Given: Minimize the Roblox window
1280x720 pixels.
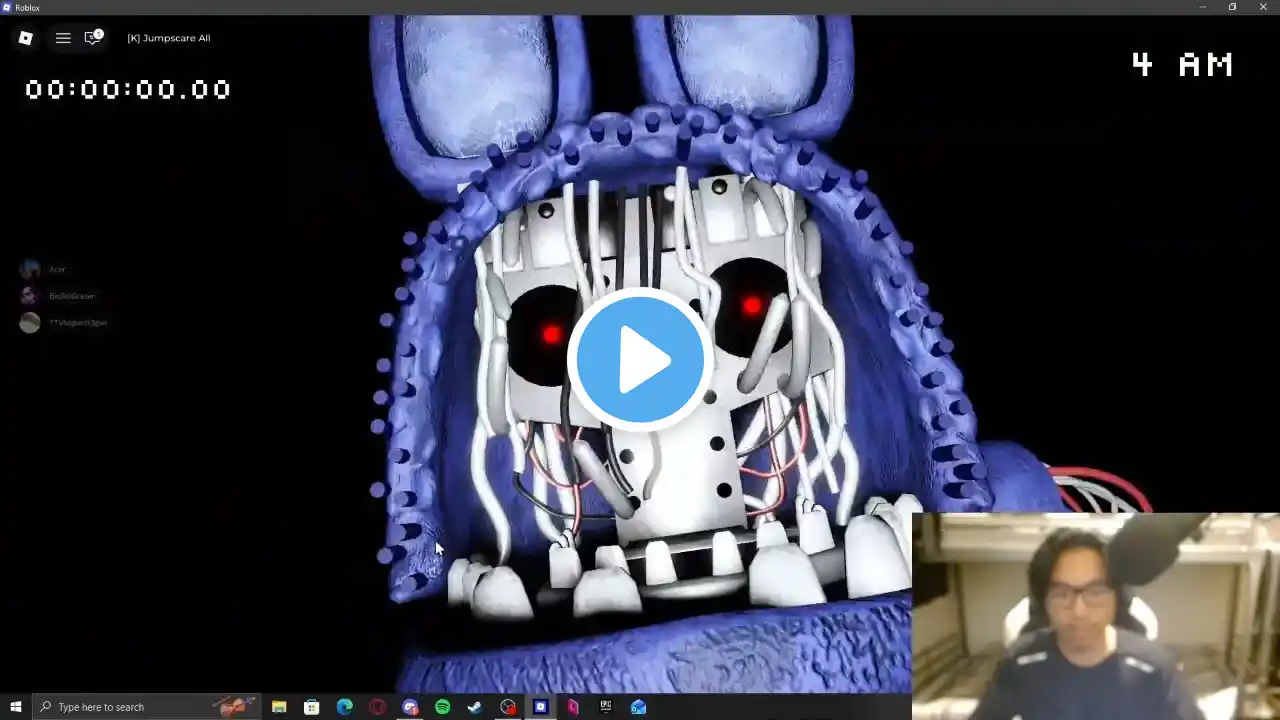Looking at the screenshot, I should point(1202,7).
